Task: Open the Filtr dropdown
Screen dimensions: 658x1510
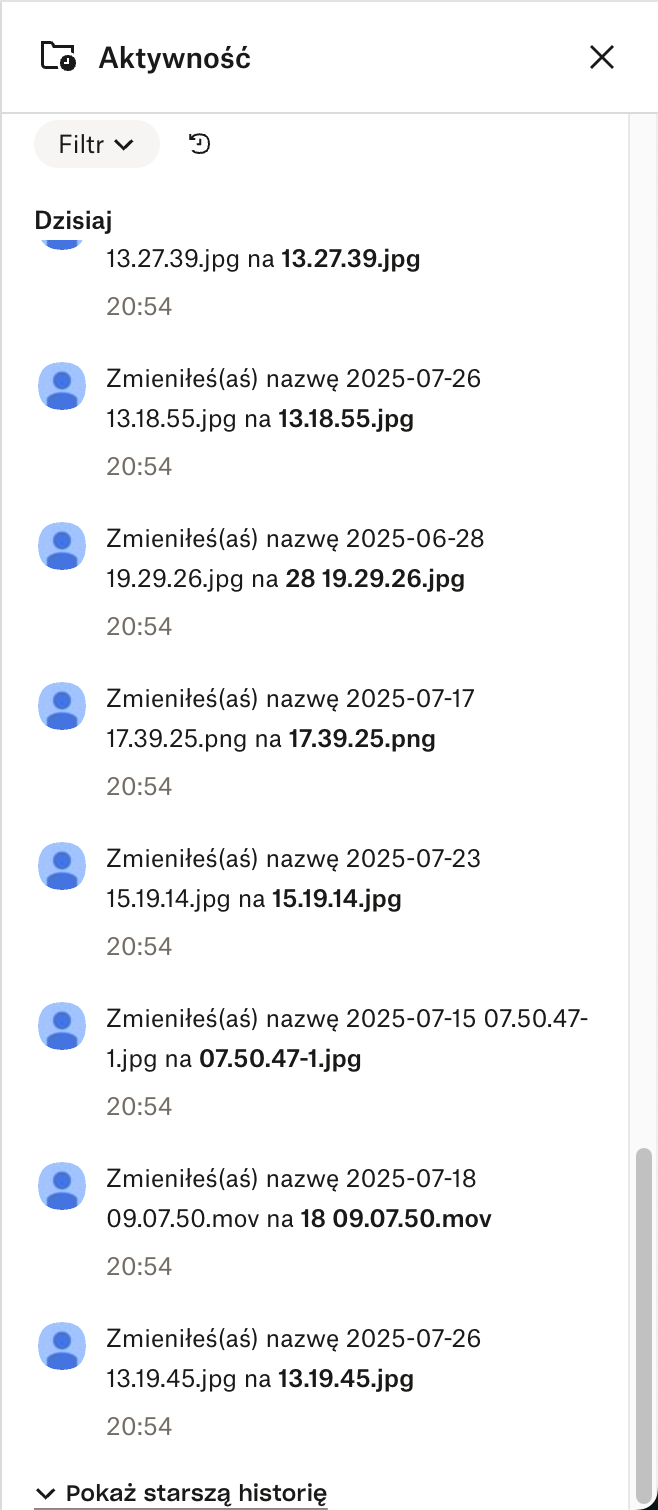Action: point(96,144)
